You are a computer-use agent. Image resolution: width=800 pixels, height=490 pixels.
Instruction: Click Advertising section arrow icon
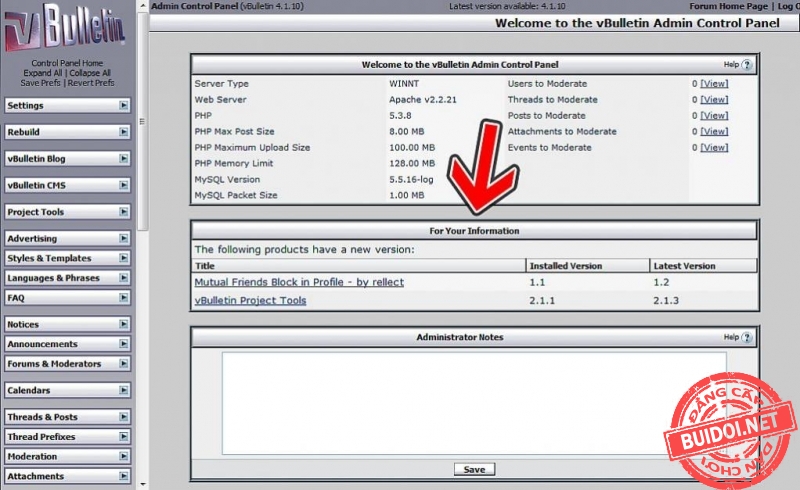pyautogui.click(x=124, y=239)
